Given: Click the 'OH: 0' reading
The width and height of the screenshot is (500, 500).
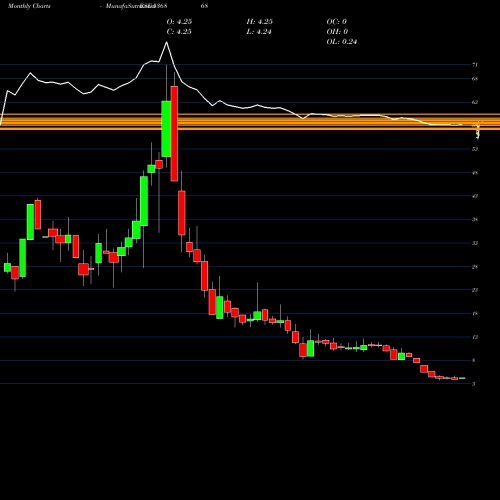Looking at the screenshot, I should point(337,32).
